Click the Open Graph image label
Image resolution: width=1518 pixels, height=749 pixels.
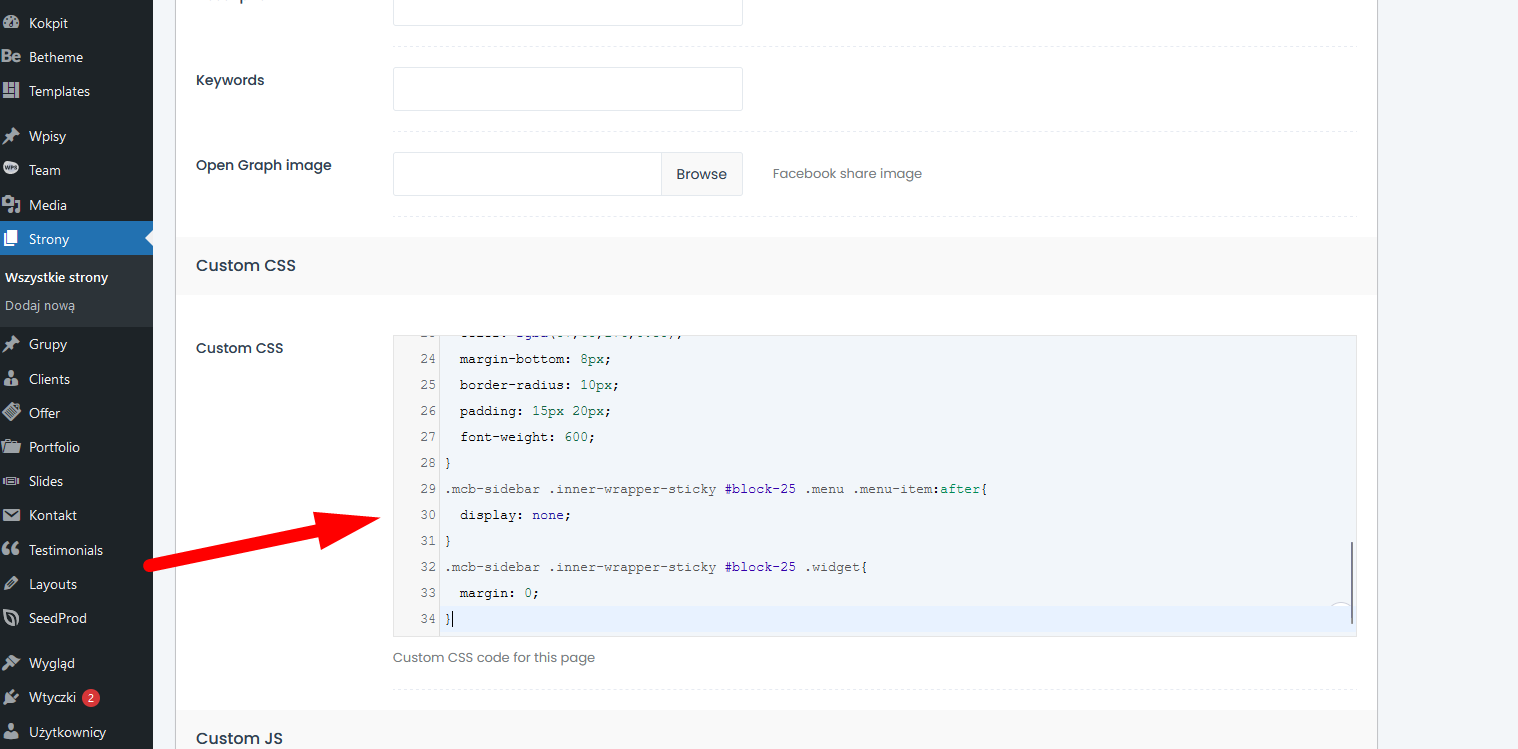[264, 165]
